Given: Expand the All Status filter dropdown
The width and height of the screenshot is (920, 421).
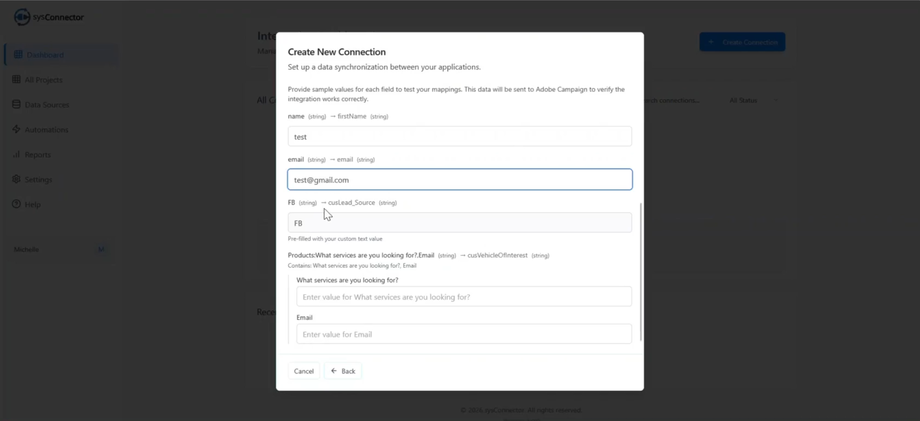Looking at the screenshot, I should (752, 101).
